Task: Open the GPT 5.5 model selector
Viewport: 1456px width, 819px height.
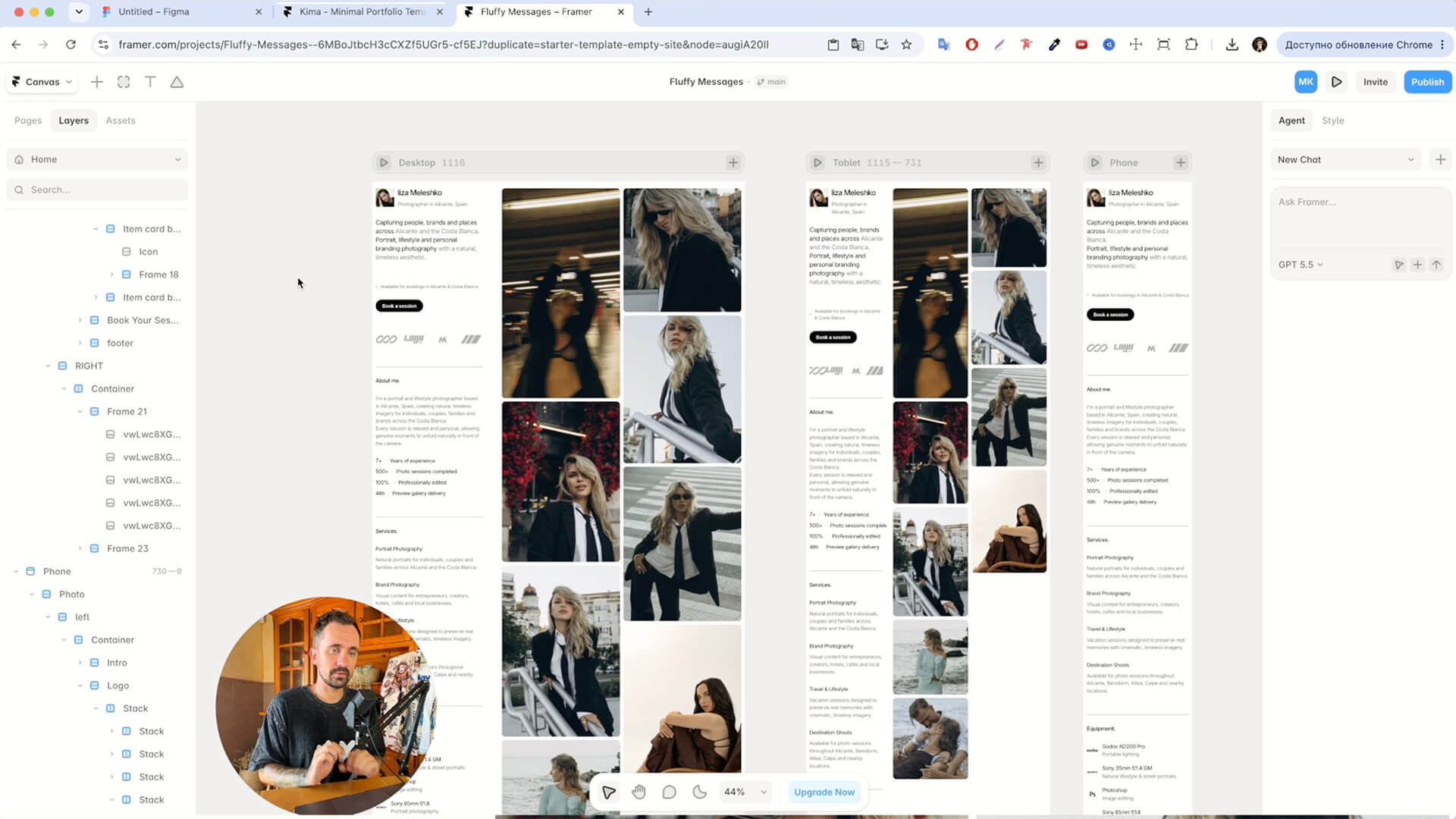Action: click(x=1301, y=265)
